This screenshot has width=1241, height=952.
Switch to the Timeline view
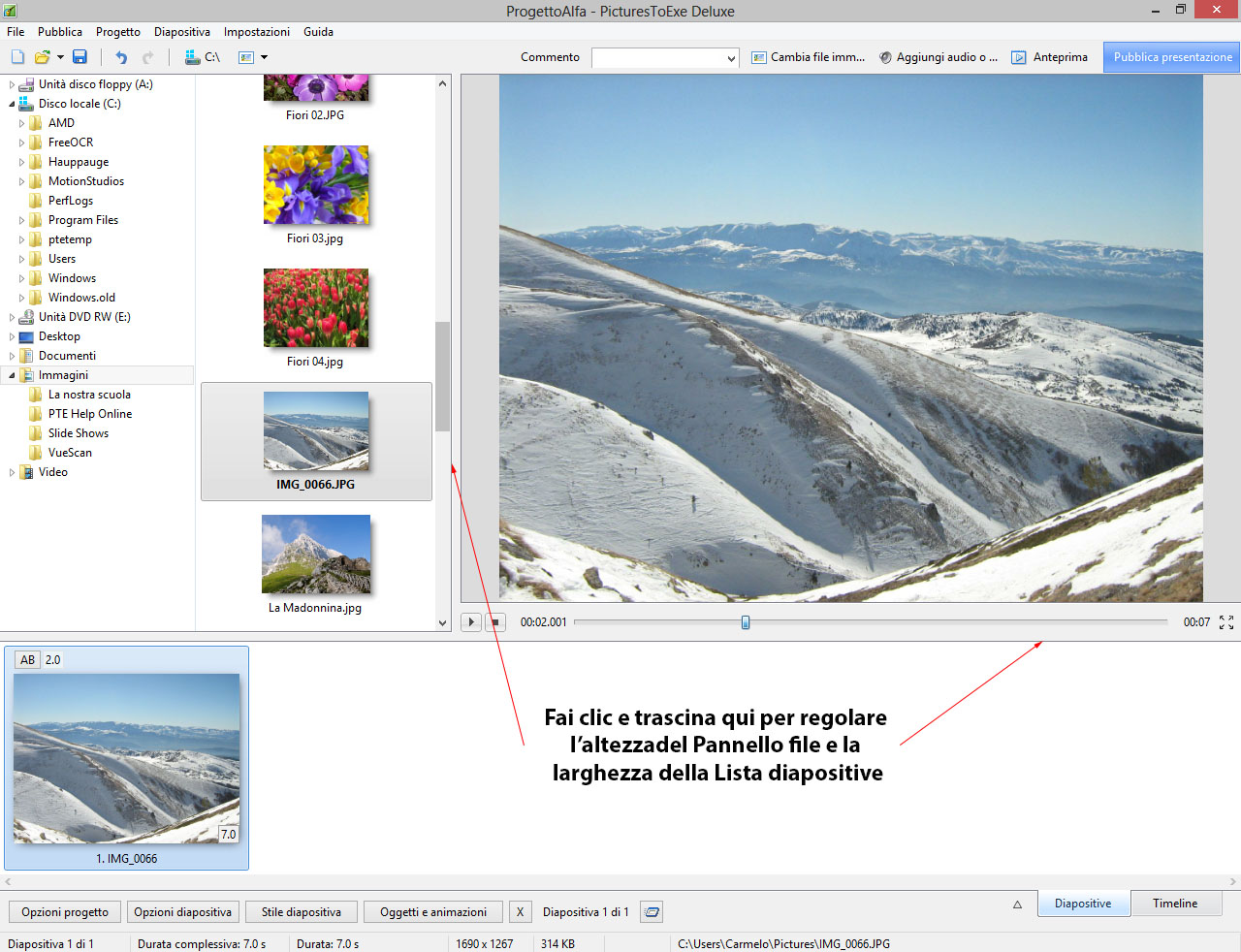pyautogui.click(x=1174, y=904)
